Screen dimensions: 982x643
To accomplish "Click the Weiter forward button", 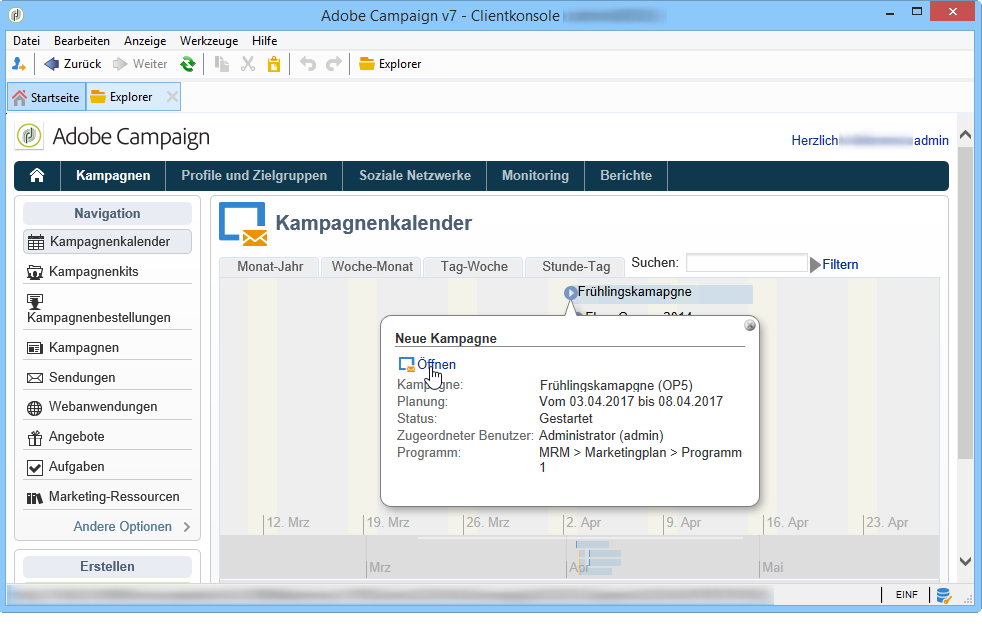I will [140, 64].
